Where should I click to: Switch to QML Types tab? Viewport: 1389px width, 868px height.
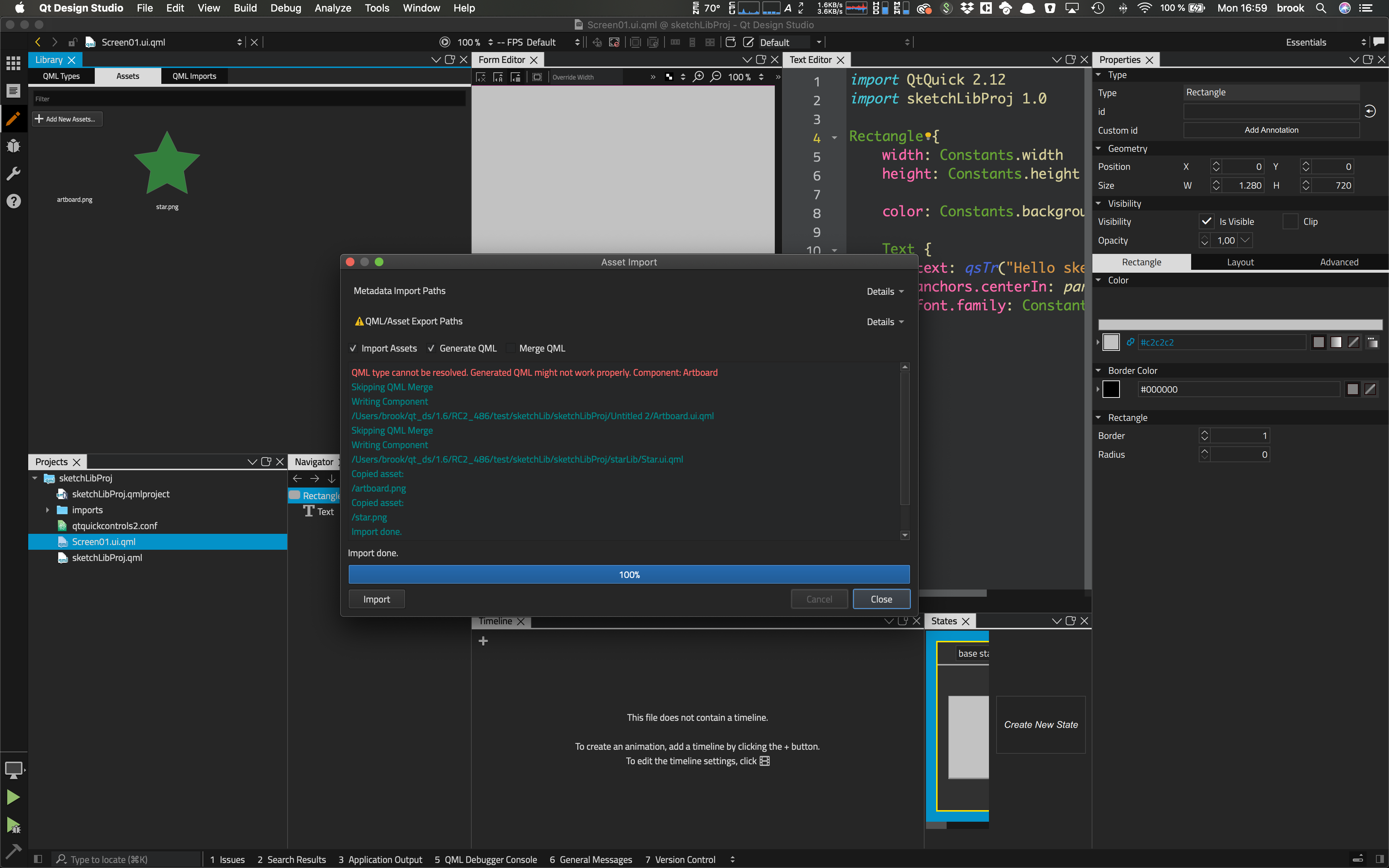61,76
